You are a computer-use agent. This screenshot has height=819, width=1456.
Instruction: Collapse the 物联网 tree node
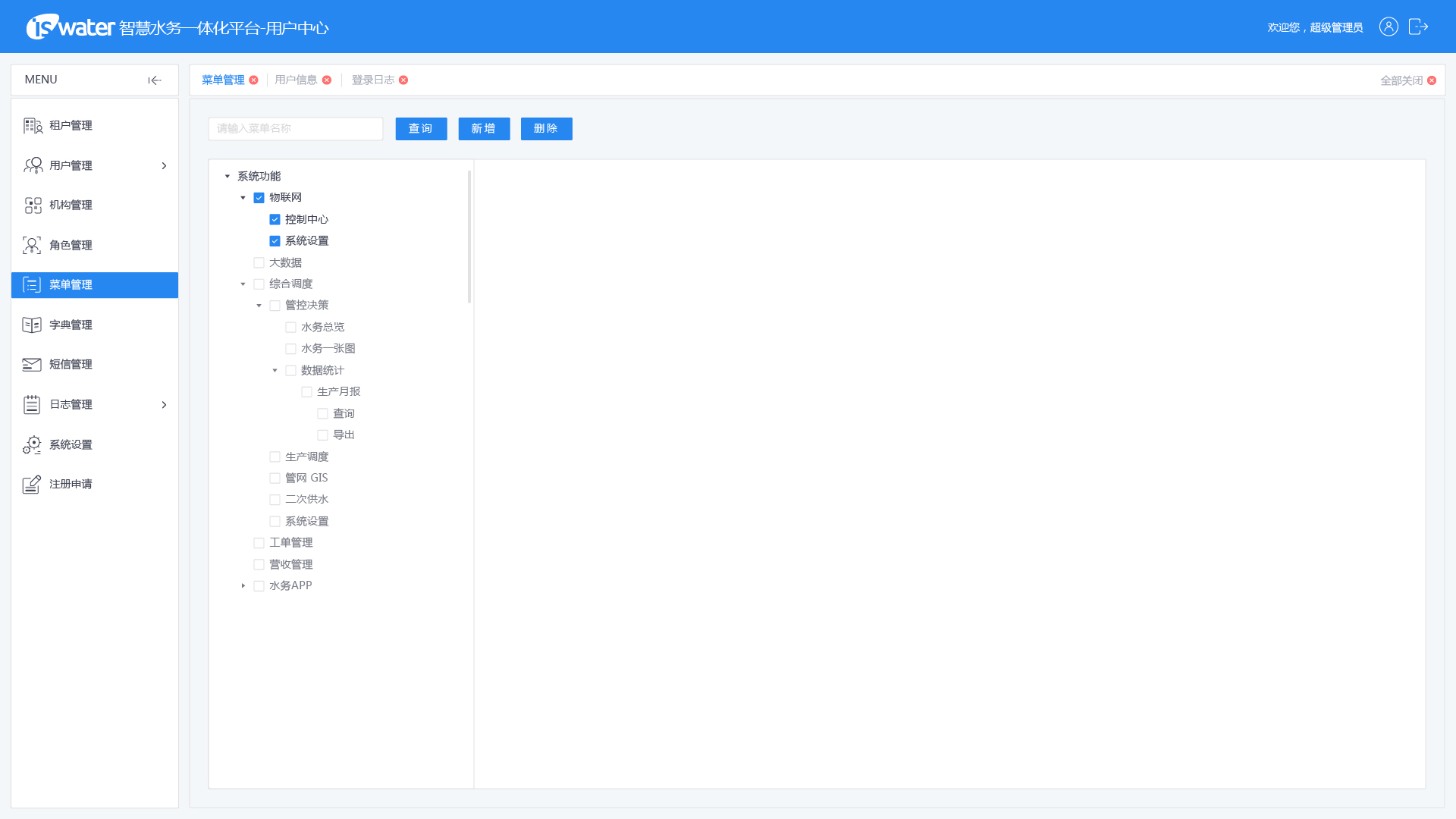(x=243, y=198)
